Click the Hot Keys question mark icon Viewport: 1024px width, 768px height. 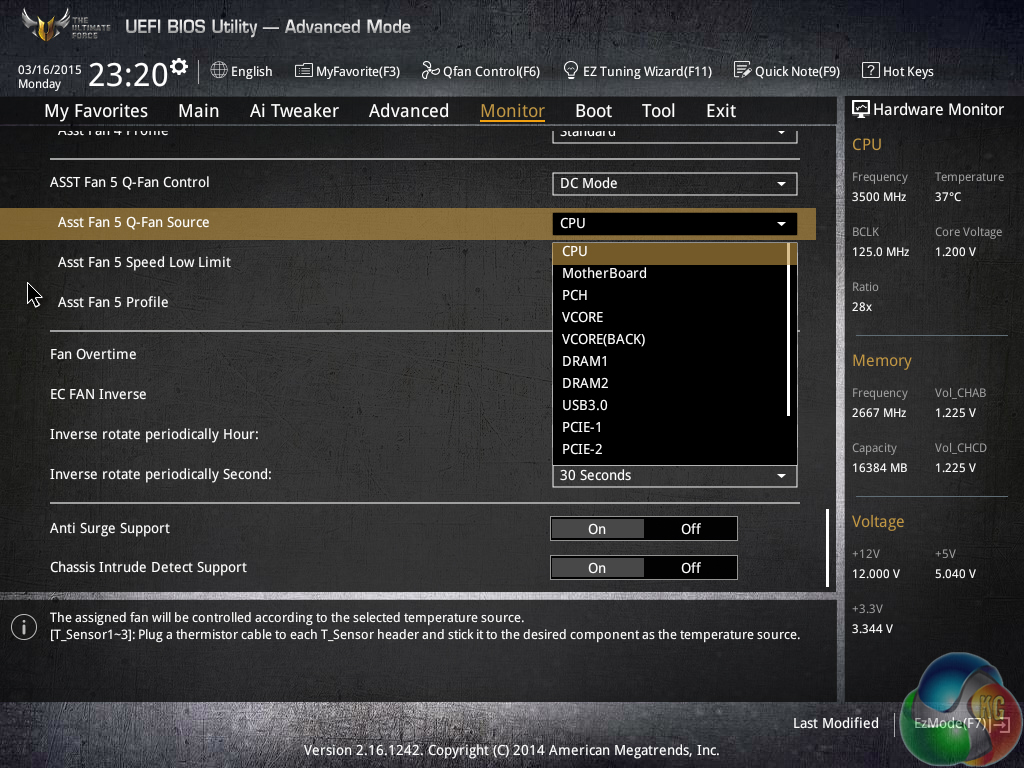(871, 70)
